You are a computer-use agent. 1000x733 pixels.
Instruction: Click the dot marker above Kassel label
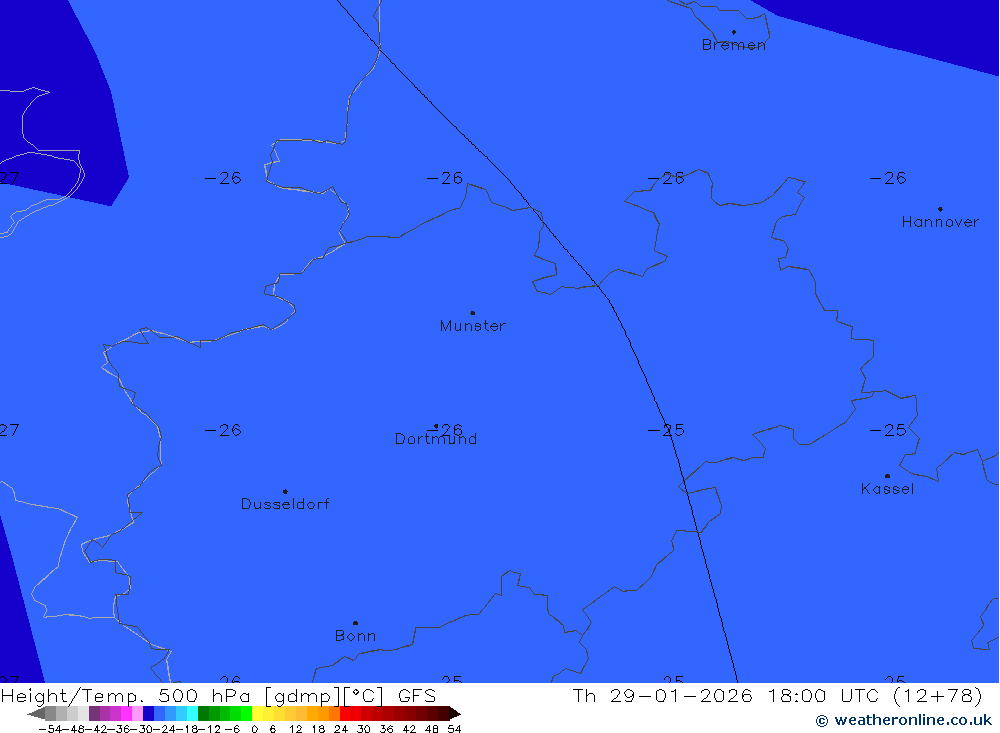click(x=887, y=476)
